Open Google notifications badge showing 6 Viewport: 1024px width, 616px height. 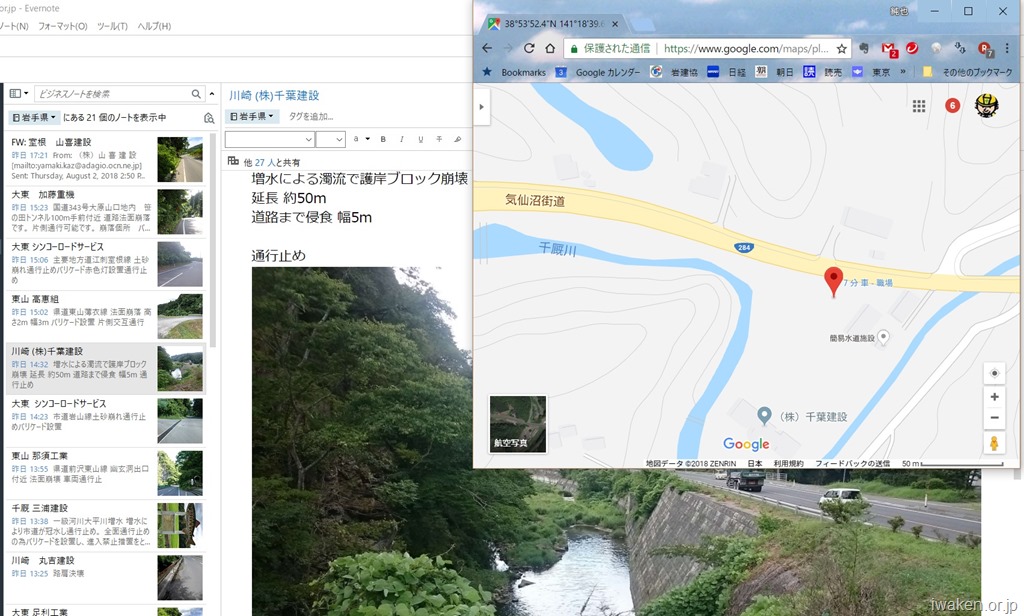(952, 105)
